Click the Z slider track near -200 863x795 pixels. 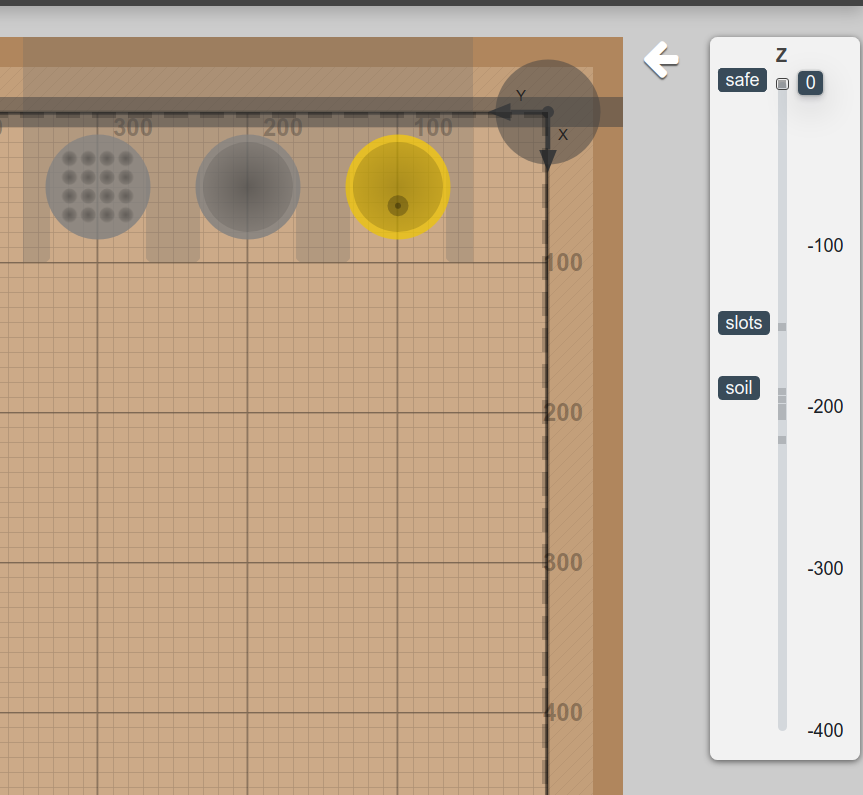pyautogui.click(x=781, y=407)
